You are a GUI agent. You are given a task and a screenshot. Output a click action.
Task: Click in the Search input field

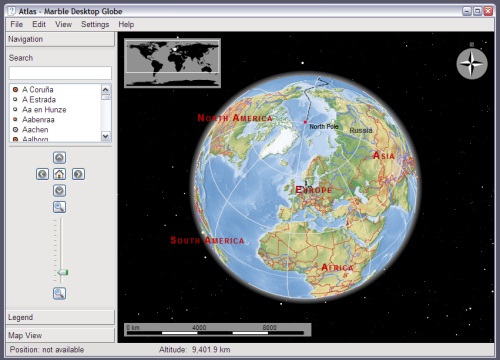pos(60,73)
